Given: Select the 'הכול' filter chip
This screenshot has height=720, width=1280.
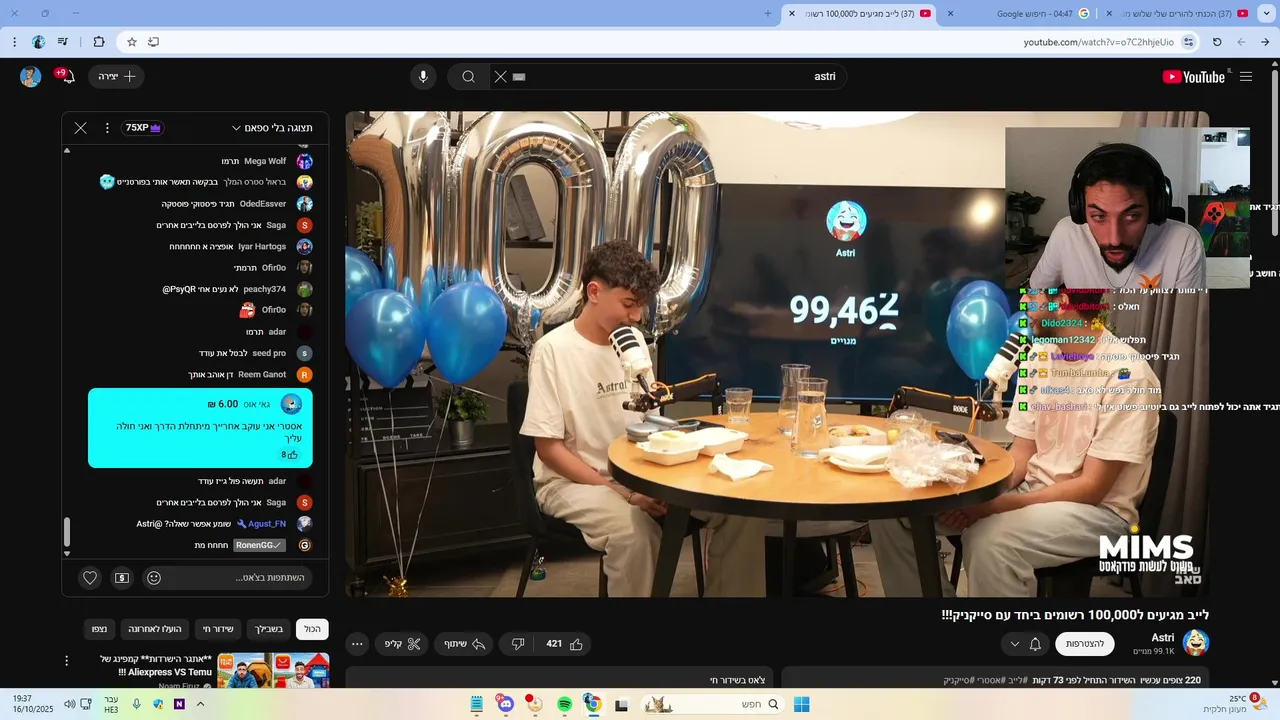Looking at the screenshot, I should point(313,629).
